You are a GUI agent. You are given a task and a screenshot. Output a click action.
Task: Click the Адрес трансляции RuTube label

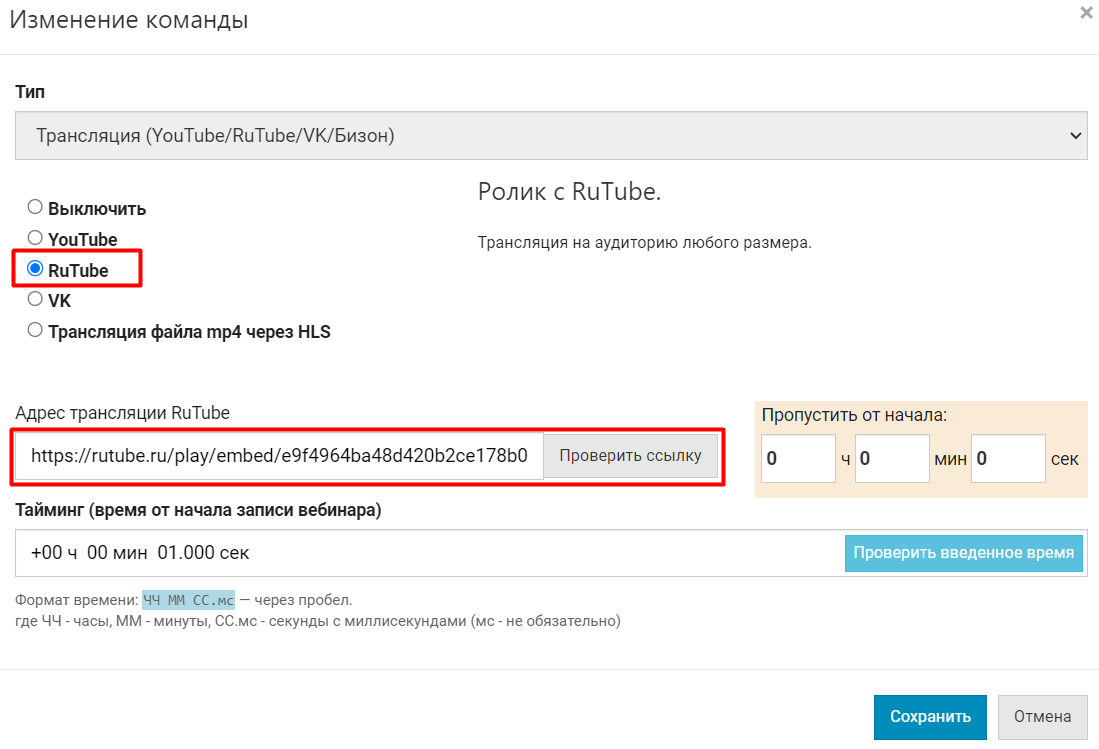coord(122,413)
